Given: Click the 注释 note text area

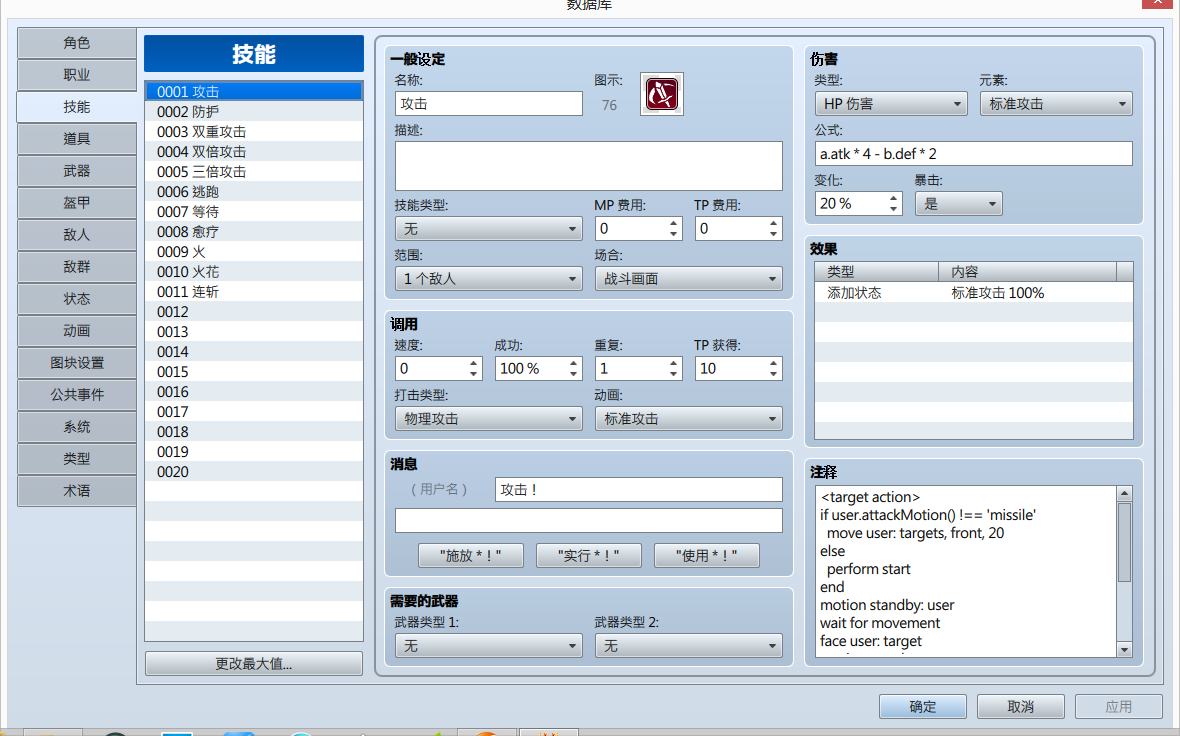Looking at the screenshot, I should point(966,571).
